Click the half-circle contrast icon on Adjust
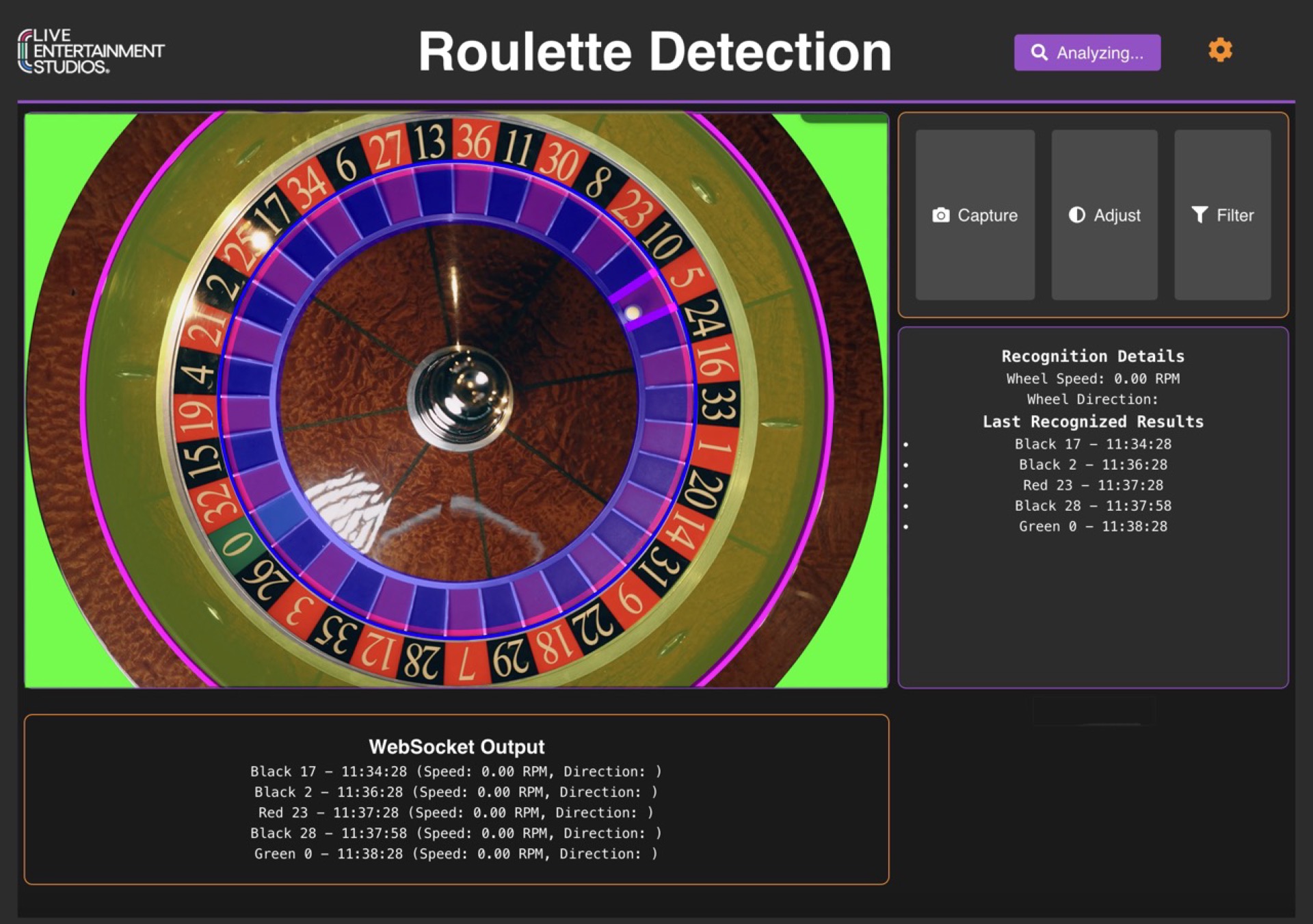Image resolution: width=1313 pixels, height=924 pixels. (1077, 215)
